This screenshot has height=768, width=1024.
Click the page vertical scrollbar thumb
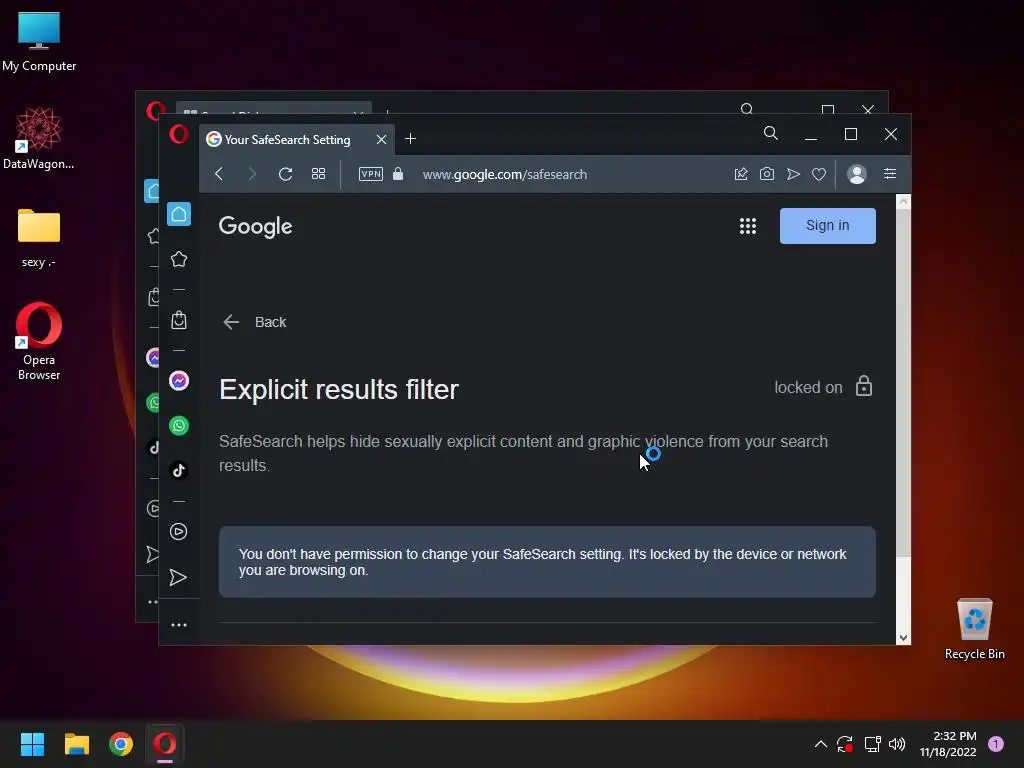903,383
